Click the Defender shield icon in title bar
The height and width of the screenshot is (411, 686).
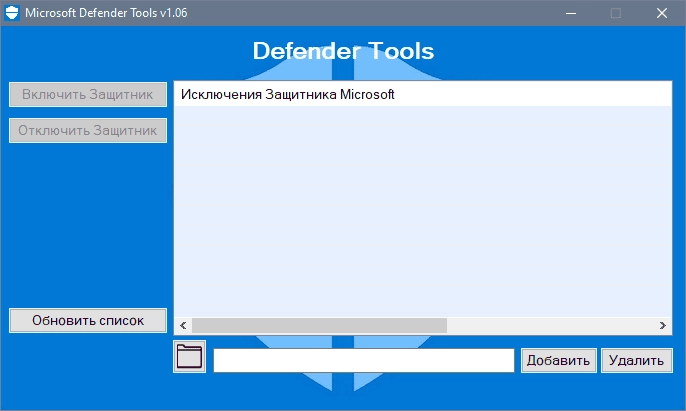click(x=12, y=13)
